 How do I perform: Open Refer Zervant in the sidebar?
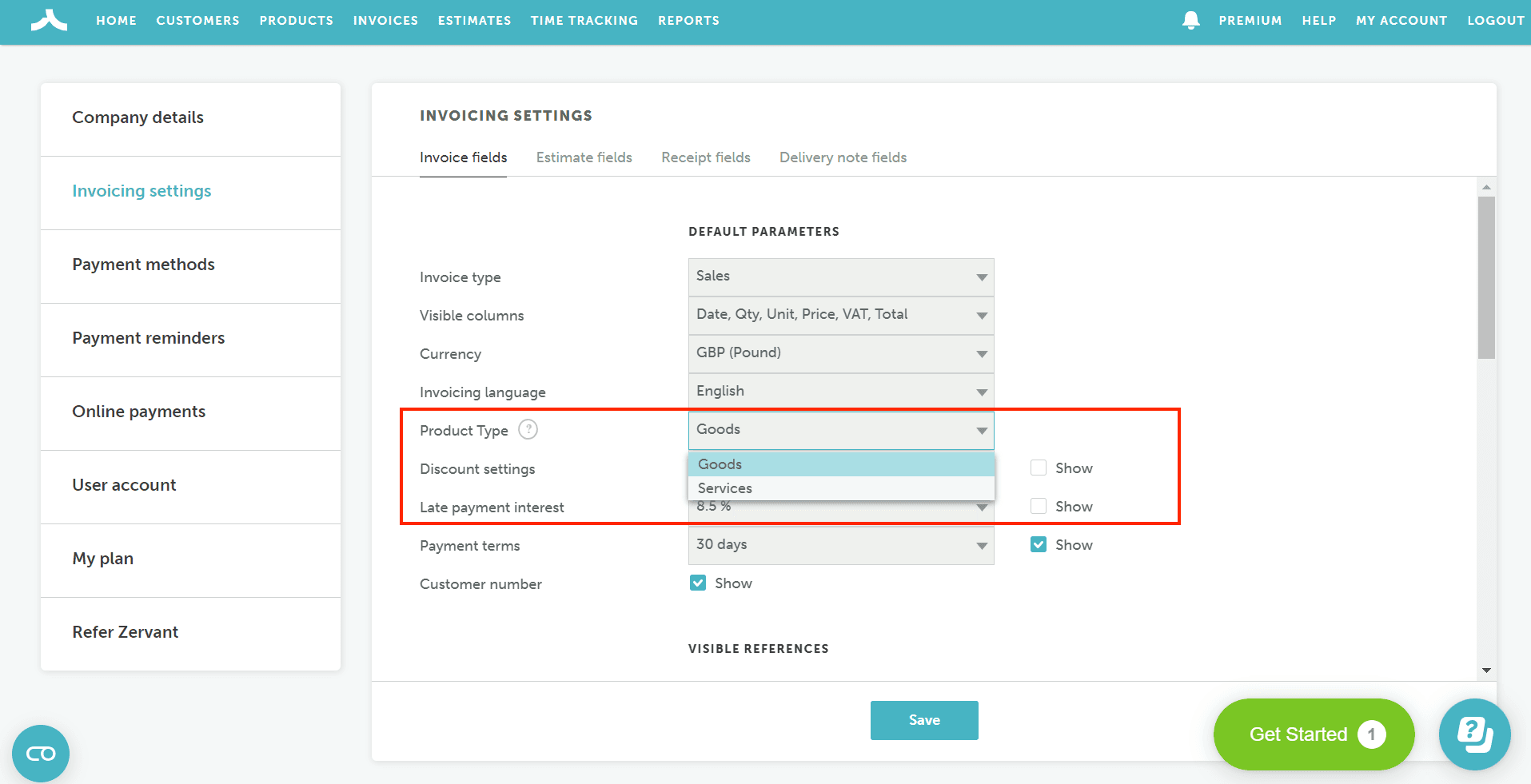pos(190,632)
